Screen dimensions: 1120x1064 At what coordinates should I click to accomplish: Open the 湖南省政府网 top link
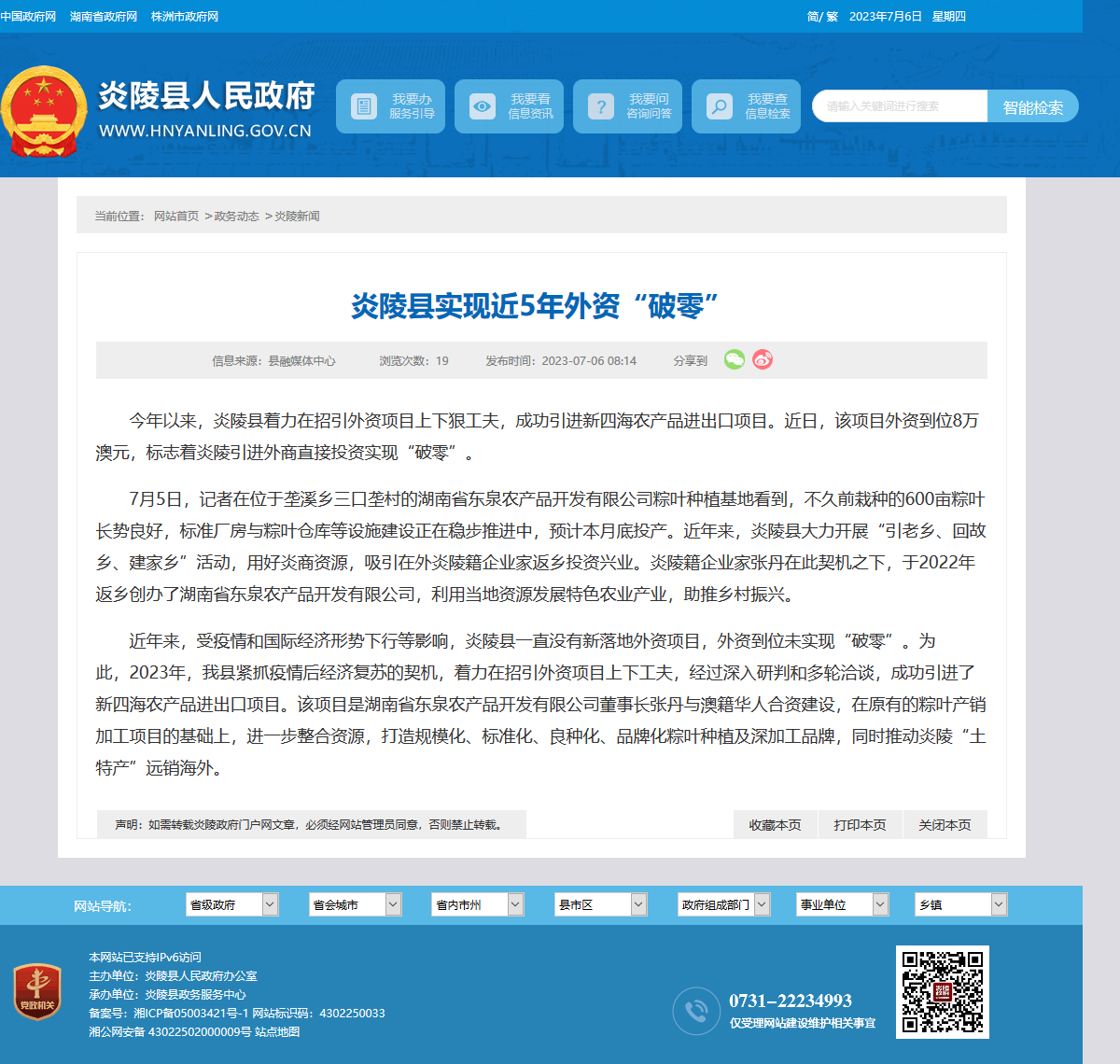104,17
